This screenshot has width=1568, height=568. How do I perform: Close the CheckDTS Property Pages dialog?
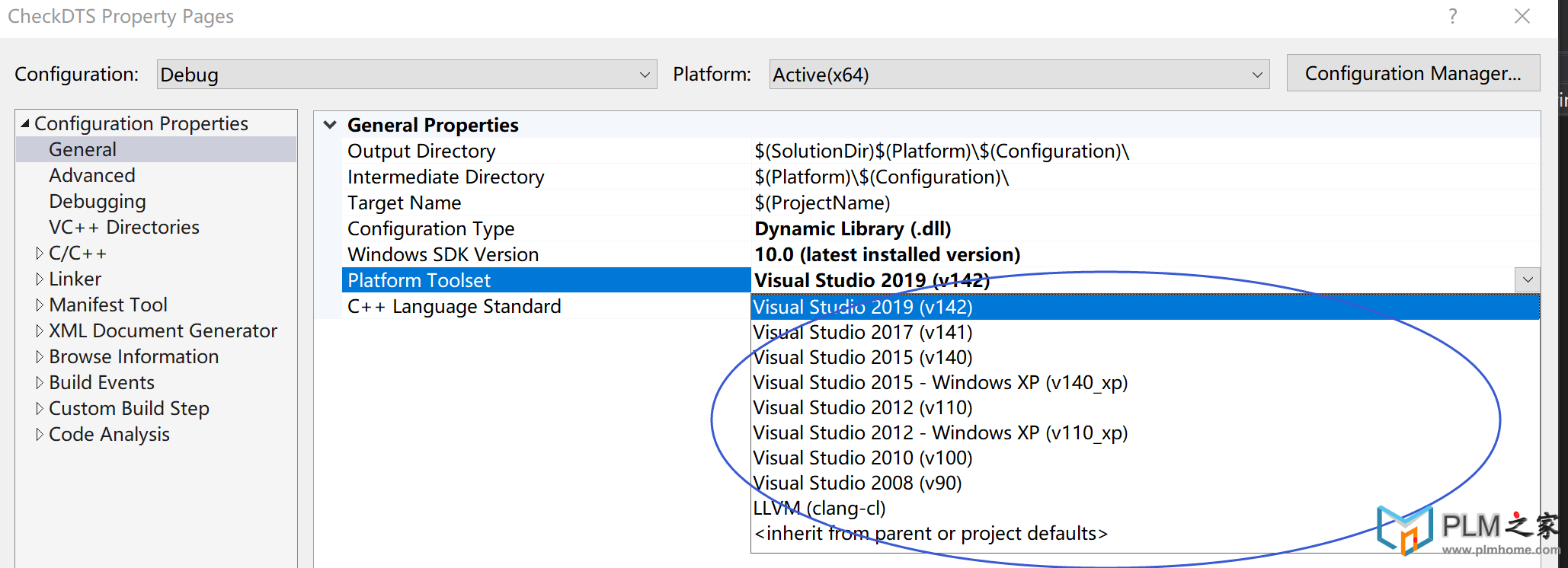1522,16
